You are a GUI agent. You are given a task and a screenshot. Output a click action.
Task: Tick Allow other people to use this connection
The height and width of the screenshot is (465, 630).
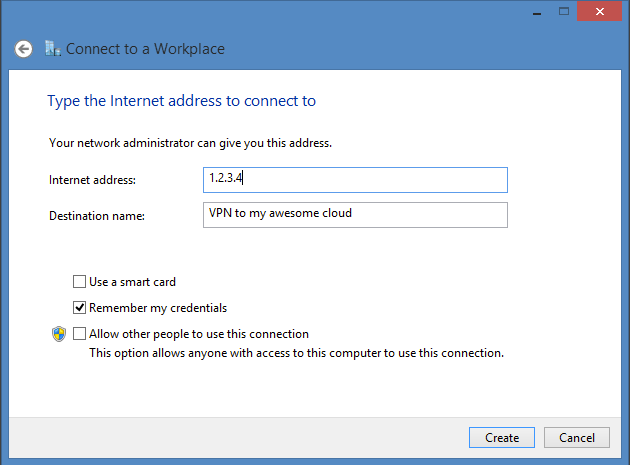pos(80,334)
